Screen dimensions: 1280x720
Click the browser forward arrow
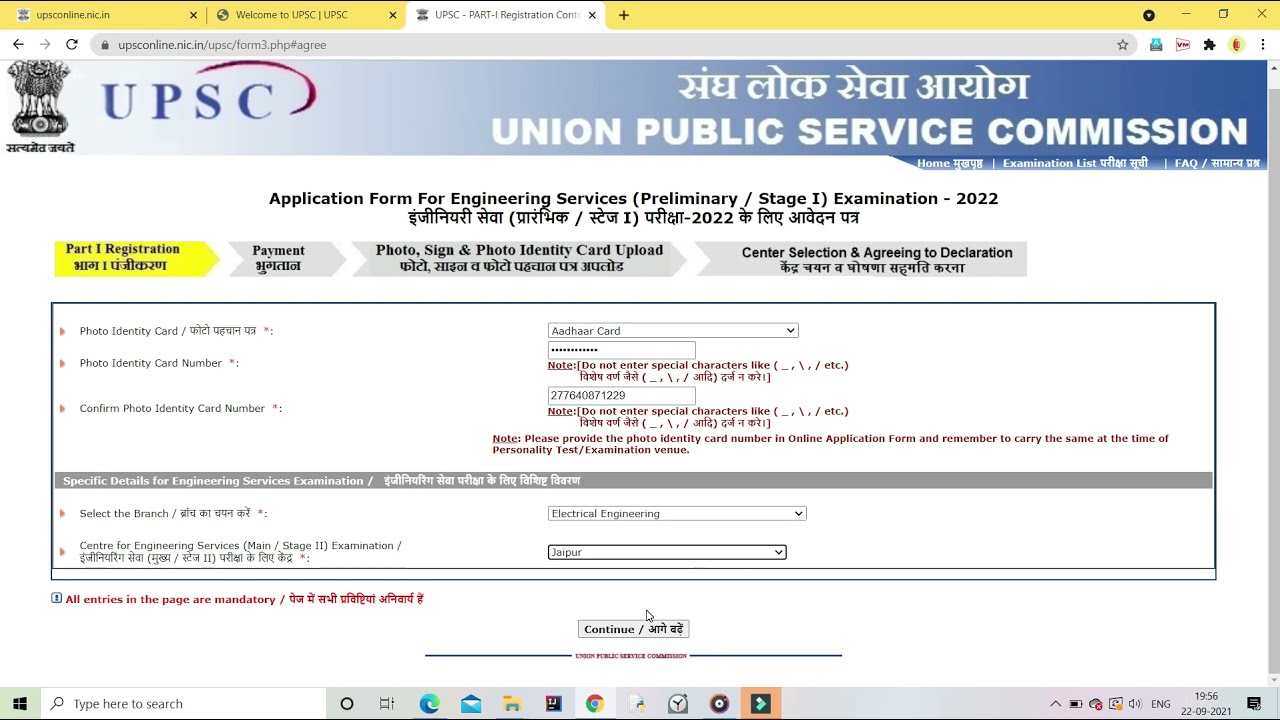click(x=45, y=44)
